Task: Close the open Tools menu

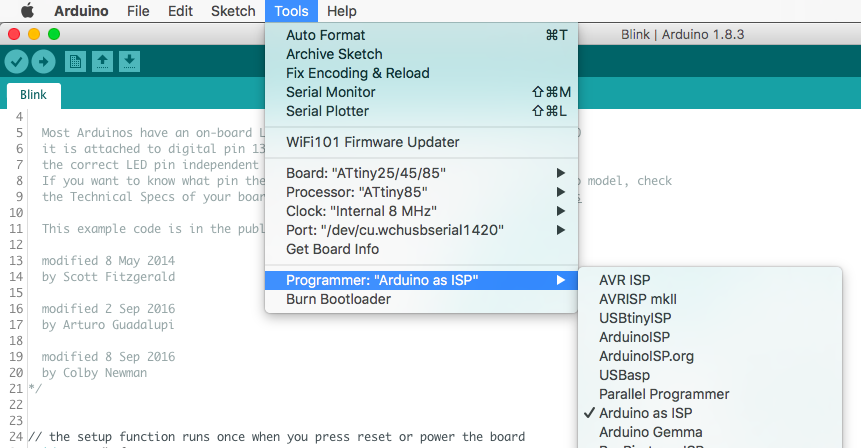Action: pyautogui.click(x=291, y=11)
